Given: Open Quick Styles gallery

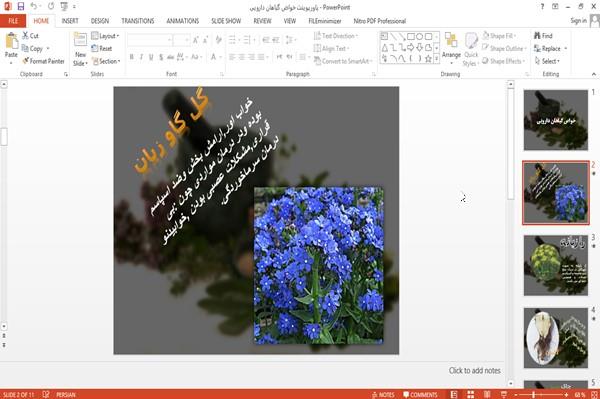Looking at the screenshot, I should coord(471,49).
